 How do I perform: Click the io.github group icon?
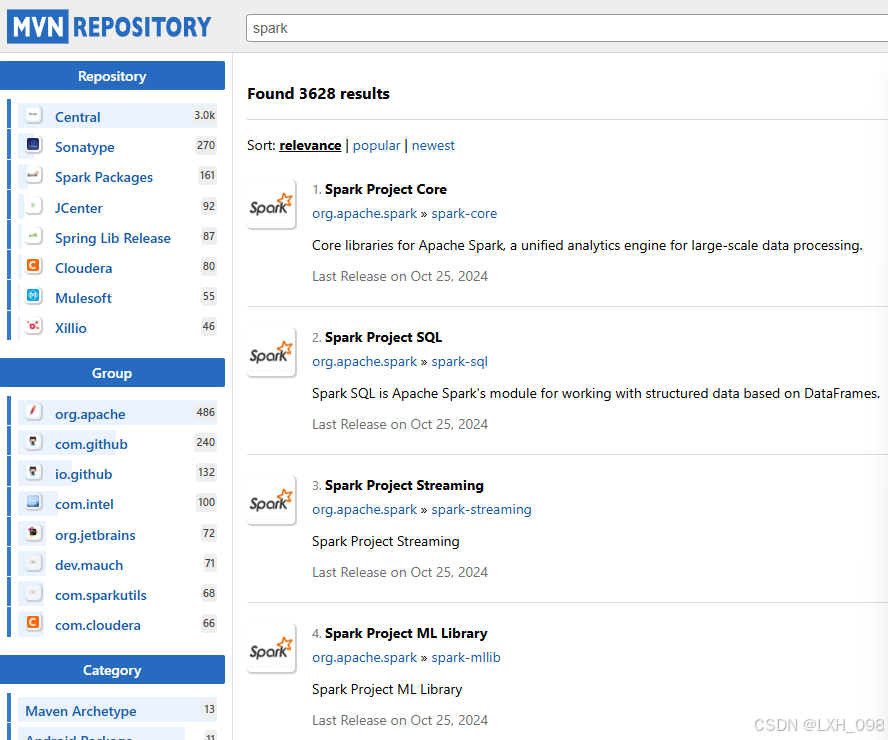(33, 472)
